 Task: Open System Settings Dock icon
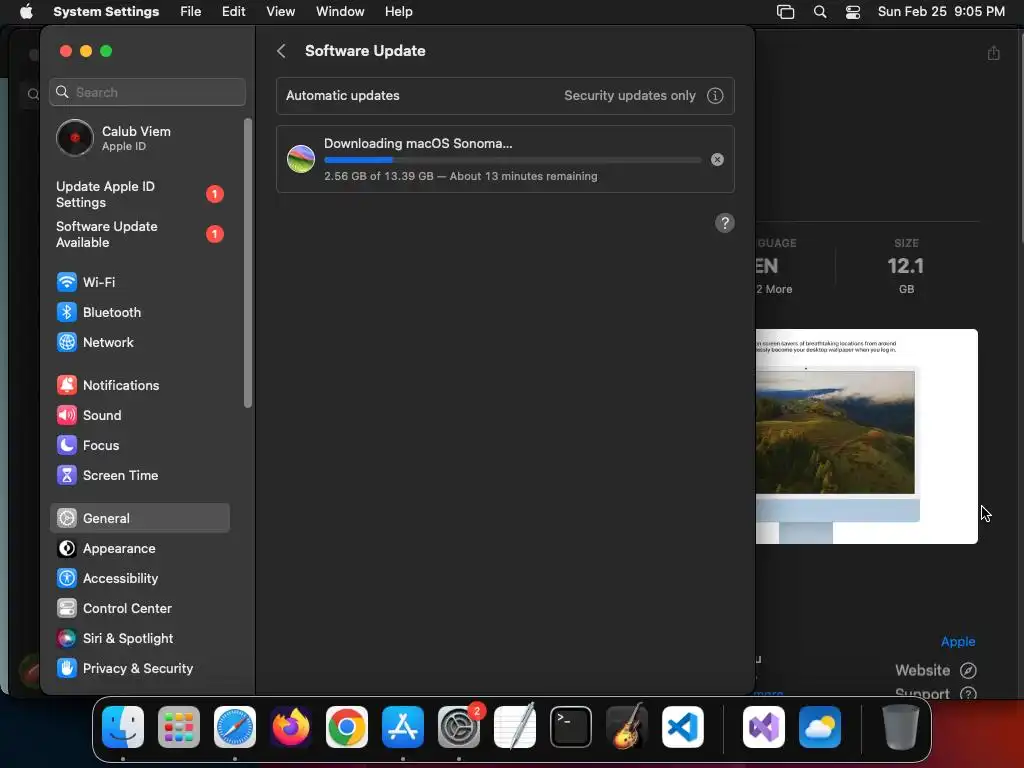coord(458,727)
